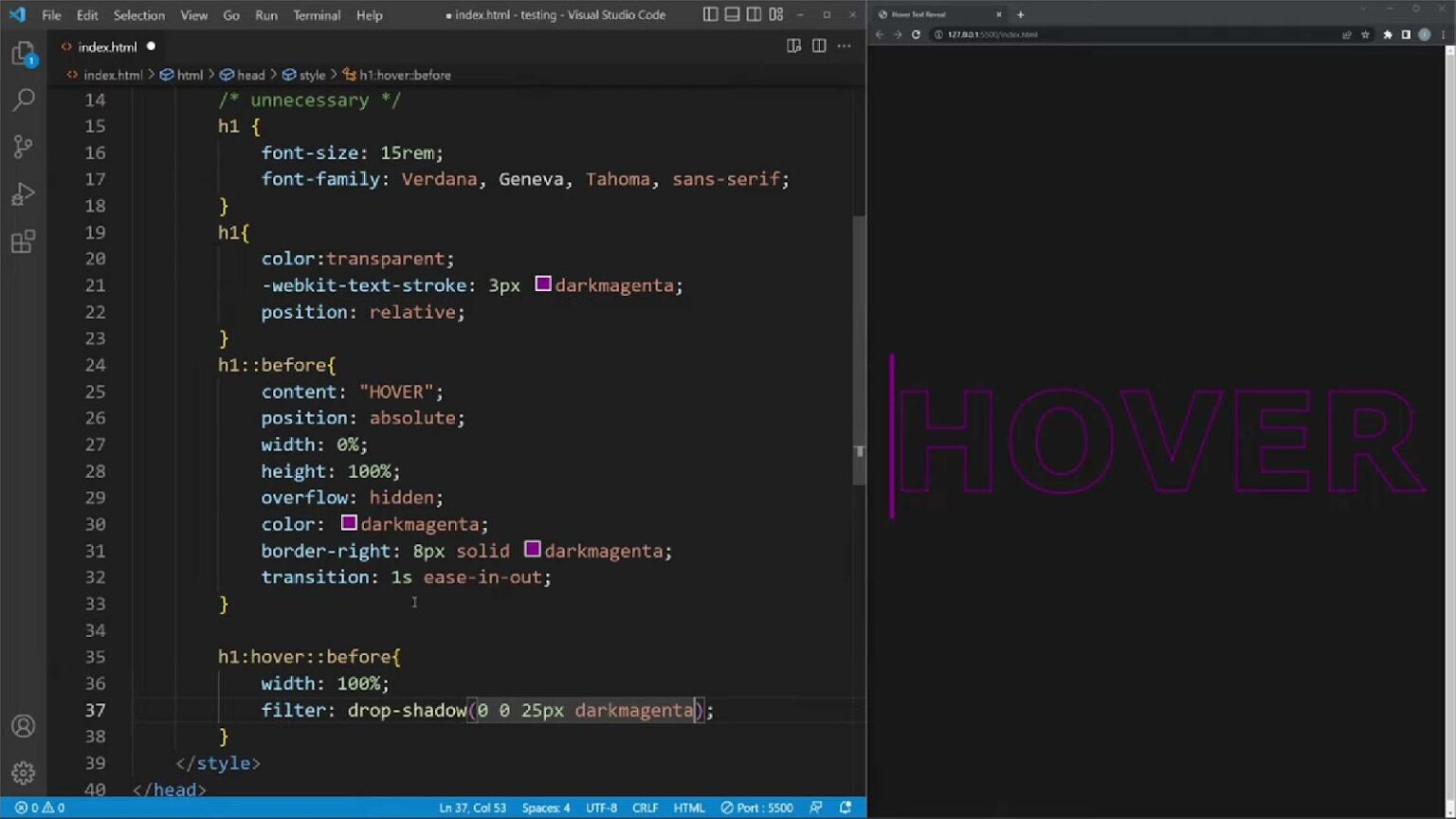Viewport: 1456px width, 819px height.
Task: Open the Explorer sidebar icon
Action: [x=24, y=53]
